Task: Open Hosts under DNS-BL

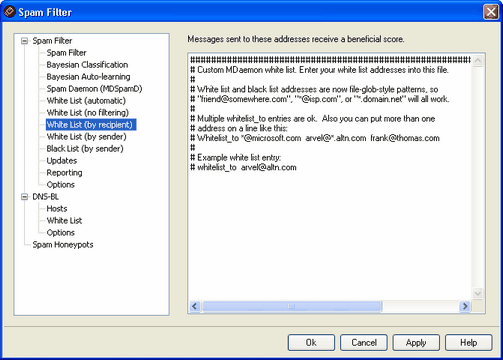Action: coord(57,209)
